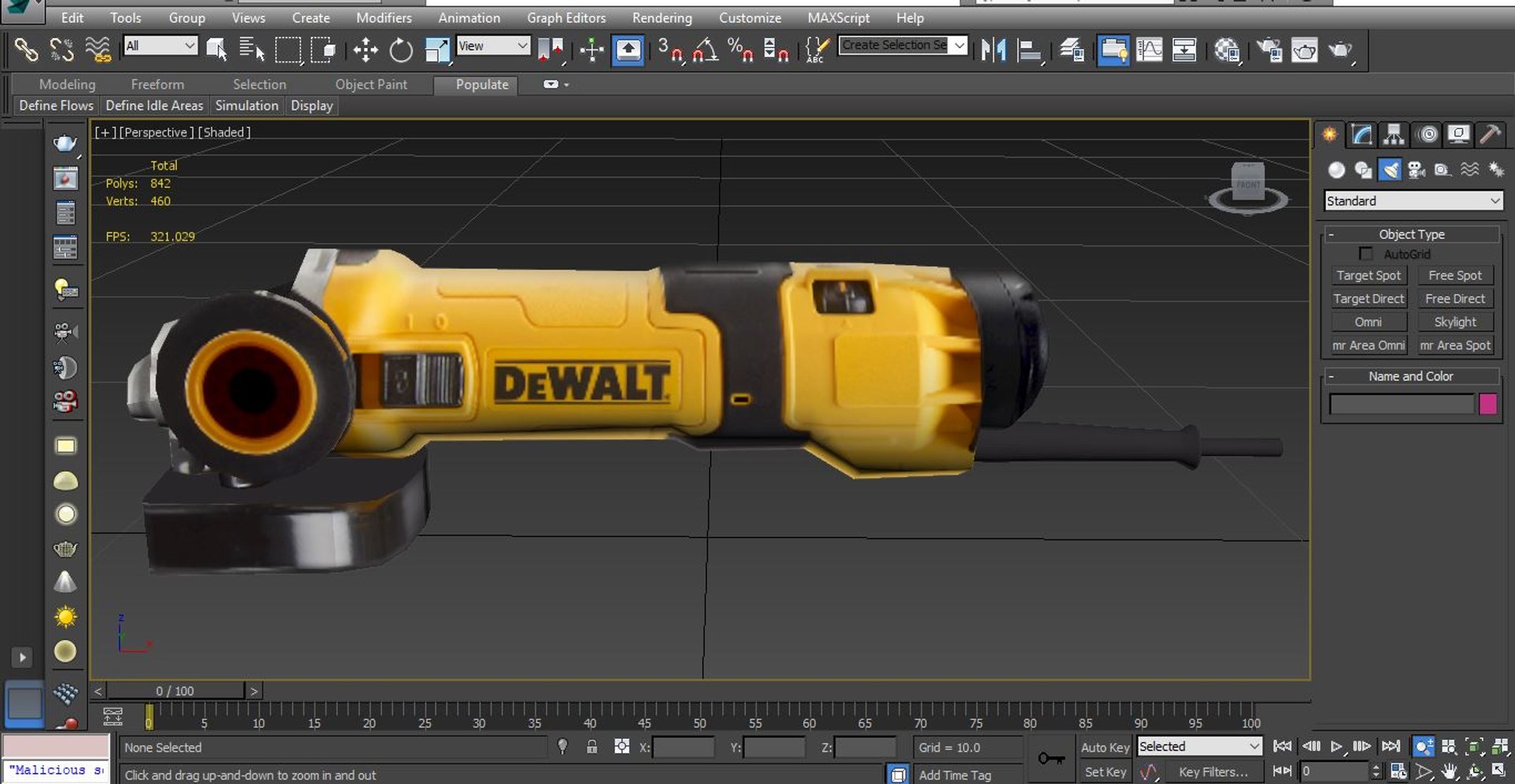Image resolution: width=1515 pixels, height=784 pixels.
Task: Open the Modifiers menu
Action: tap(383, 17)
